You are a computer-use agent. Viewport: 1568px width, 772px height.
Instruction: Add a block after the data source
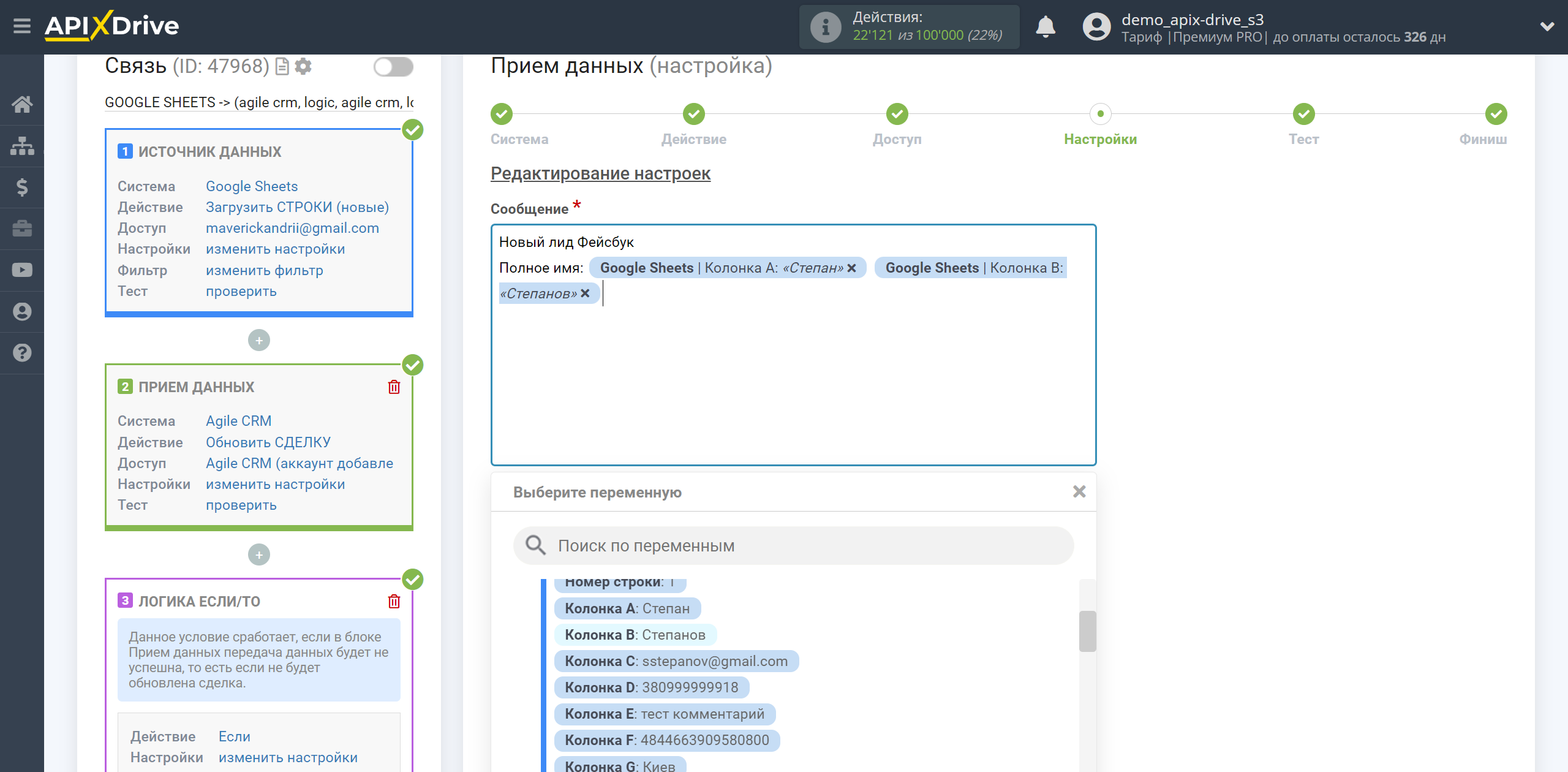259,340
